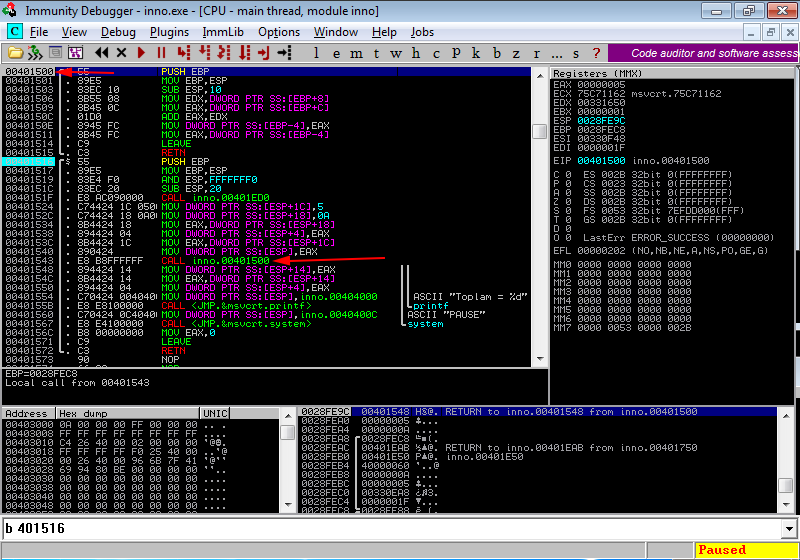Open the Debug menu
800x560 pixels.
118,32
